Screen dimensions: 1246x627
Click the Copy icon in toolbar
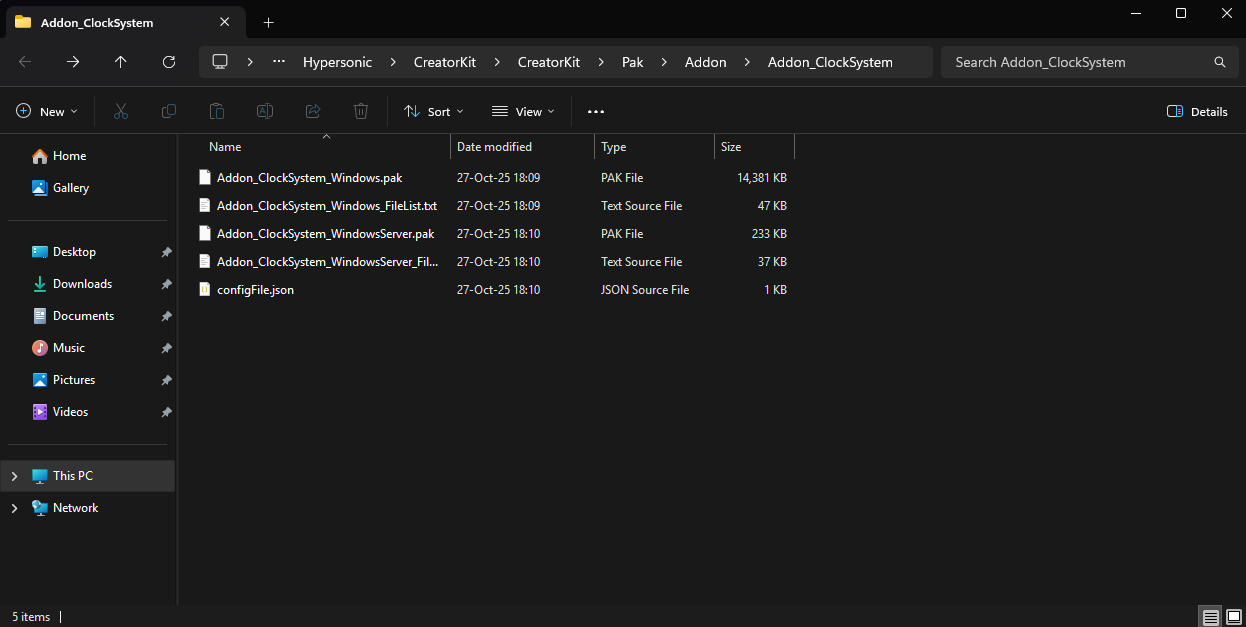[x=169, y=112]
